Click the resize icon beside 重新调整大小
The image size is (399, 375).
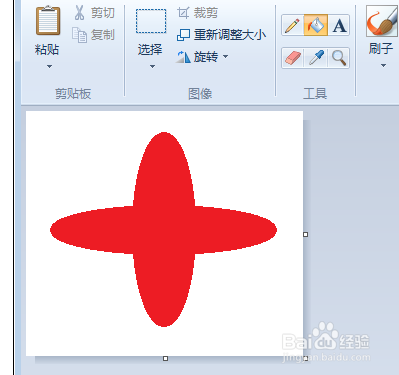click(183, 35)
